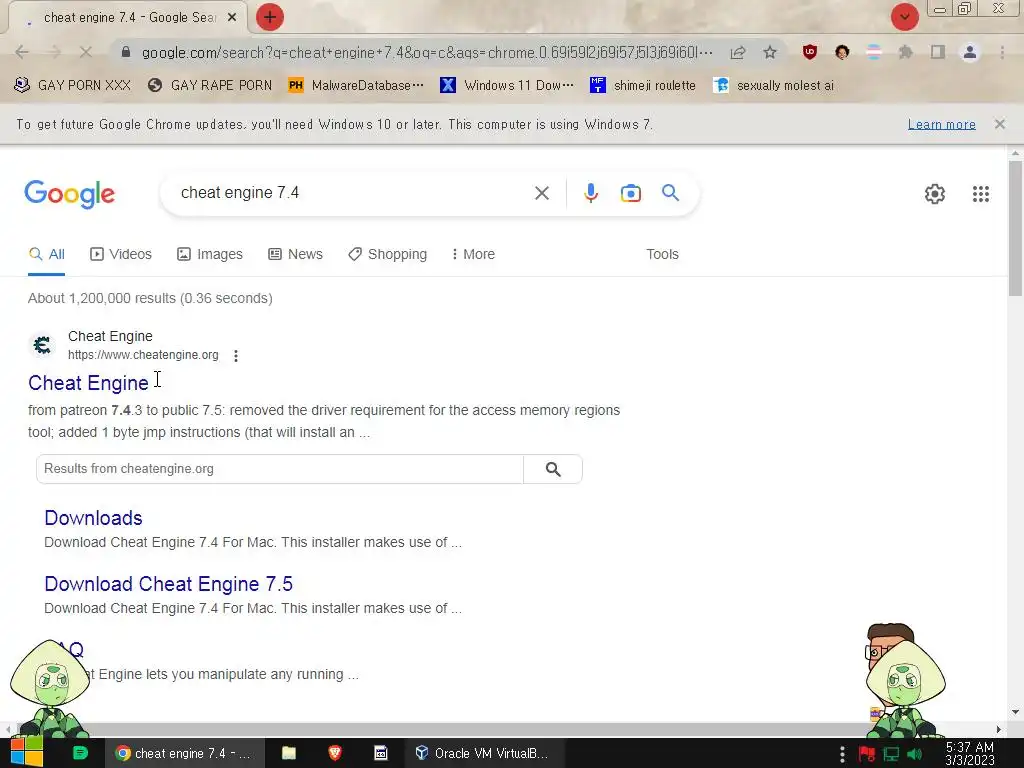The image size is (1024, 768).
Task: Open the Windows Start menu
Action: click(x=27, y=753)
